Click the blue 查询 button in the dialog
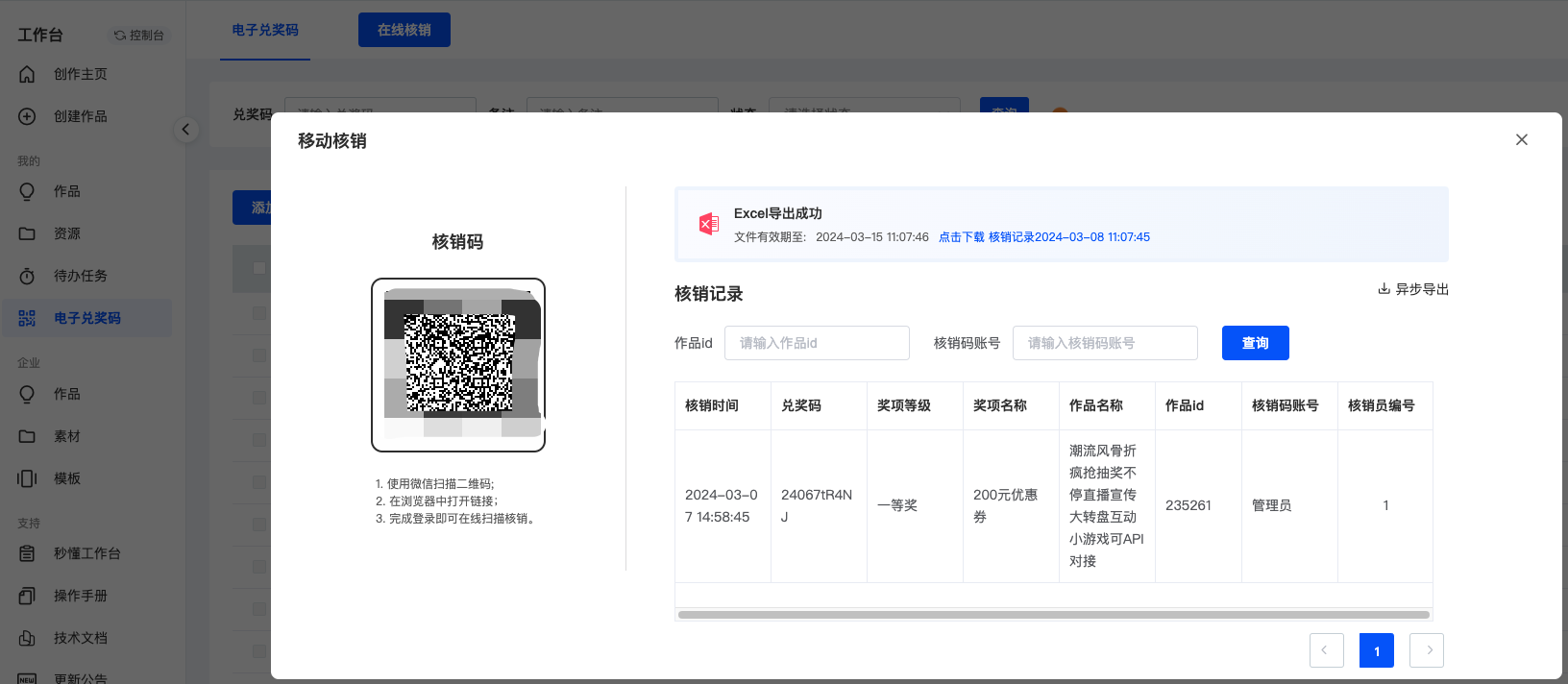 (x=1256, y=343)
